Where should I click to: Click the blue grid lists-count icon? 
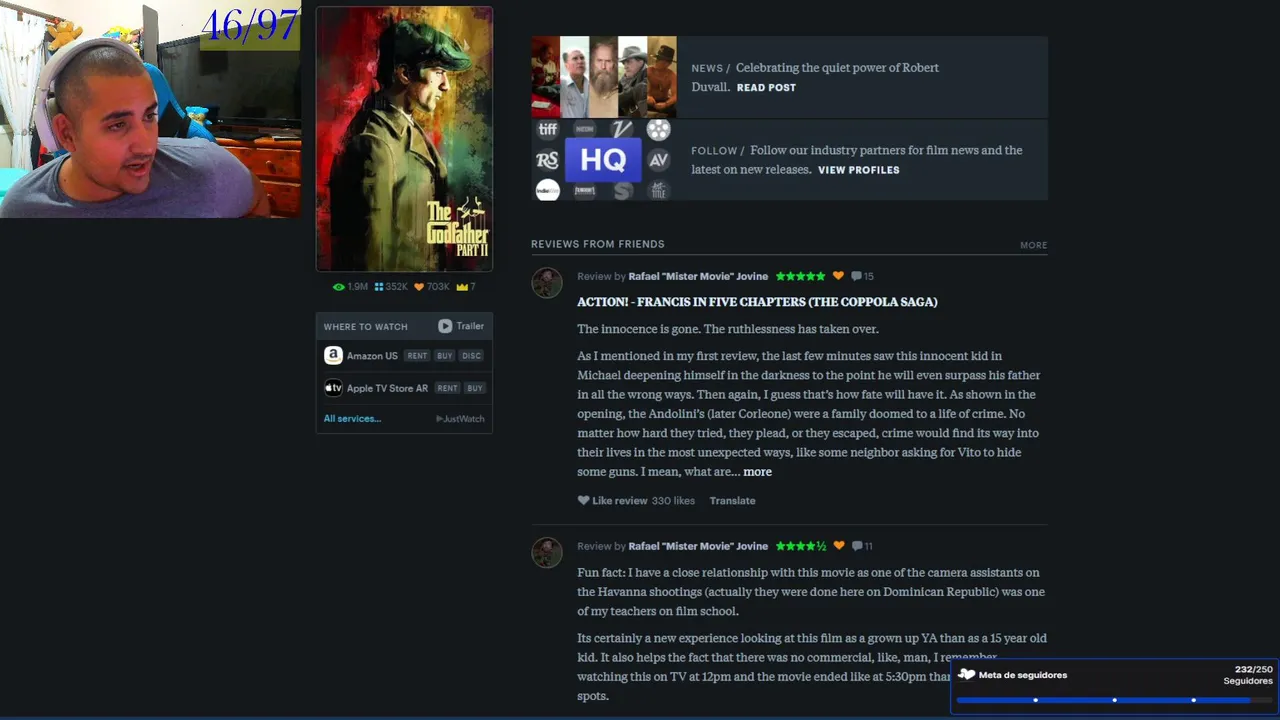[x=379, y=287]
